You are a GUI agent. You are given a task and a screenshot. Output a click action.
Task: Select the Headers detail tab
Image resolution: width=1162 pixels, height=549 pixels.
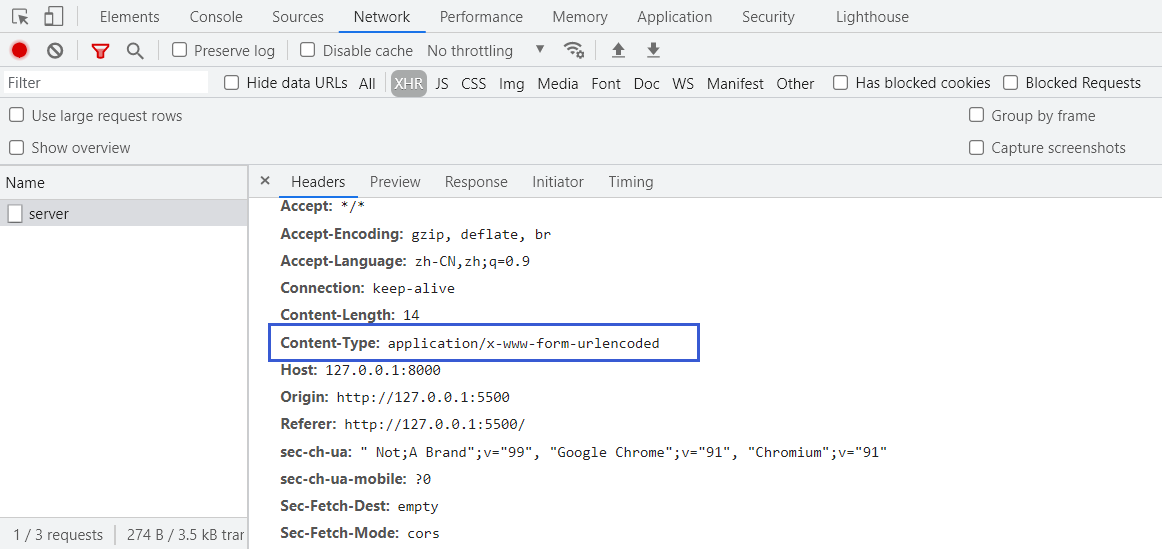(318, 182)
